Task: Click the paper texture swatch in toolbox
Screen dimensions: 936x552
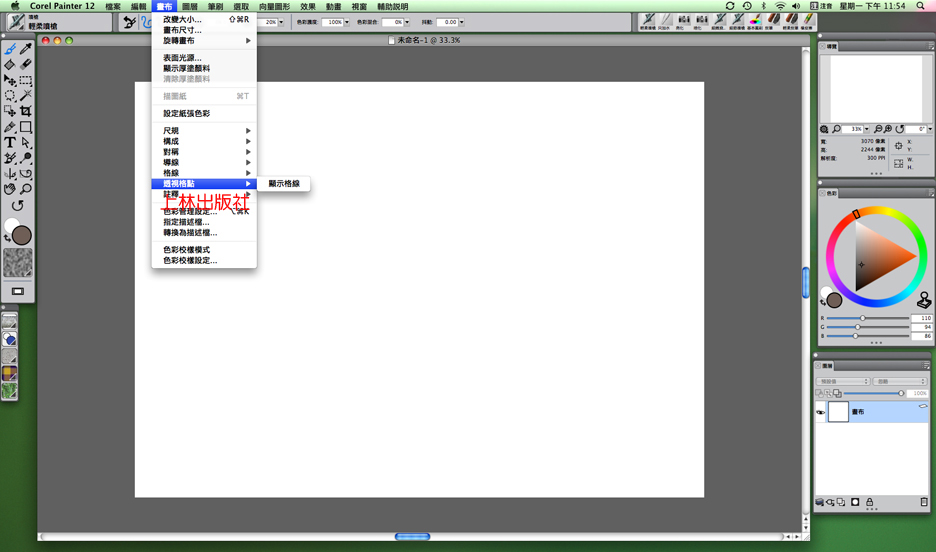Action: point(17,263)
